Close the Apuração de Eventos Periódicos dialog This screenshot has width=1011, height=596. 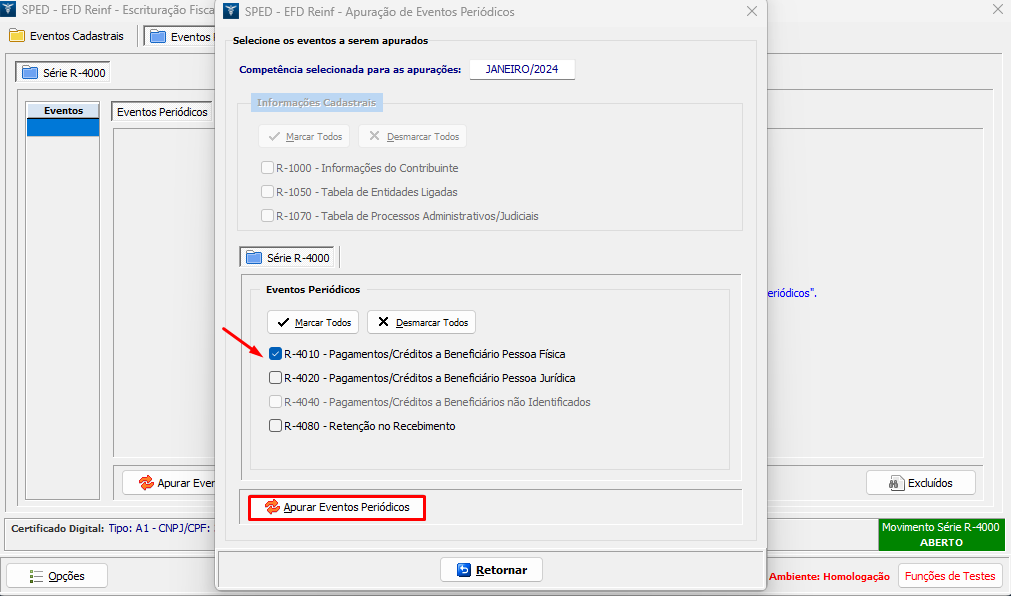pyautogui.click(x=751, y=11)
